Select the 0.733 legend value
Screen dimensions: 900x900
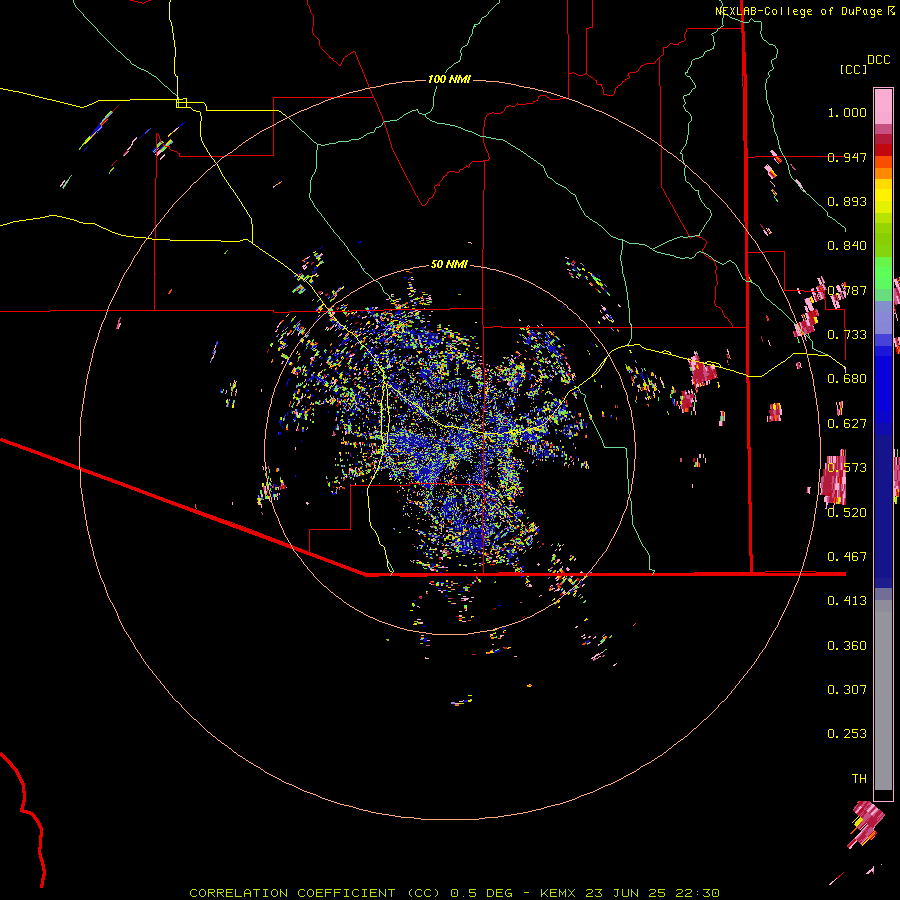(847, 335)
